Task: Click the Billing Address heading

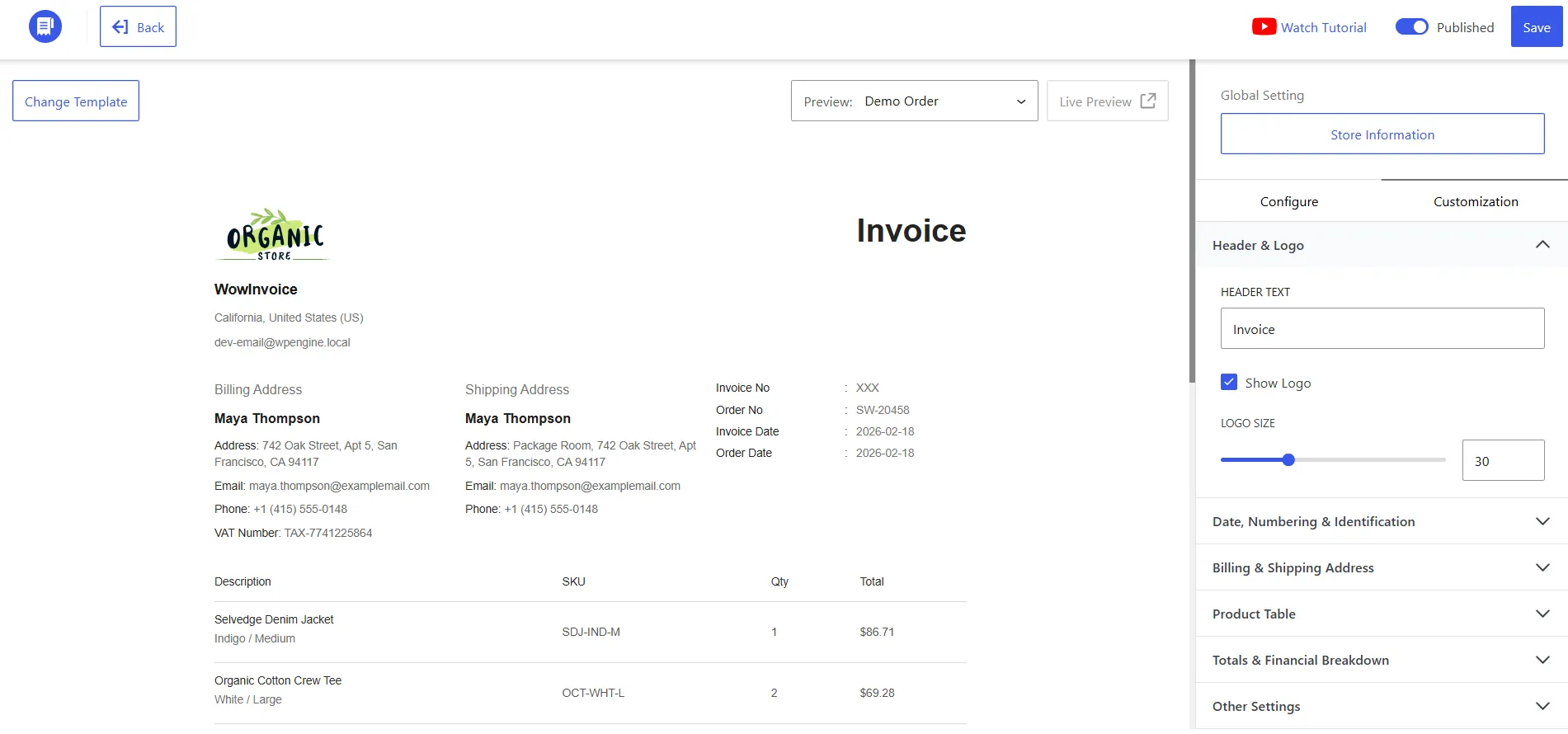Action: (258, 389)
